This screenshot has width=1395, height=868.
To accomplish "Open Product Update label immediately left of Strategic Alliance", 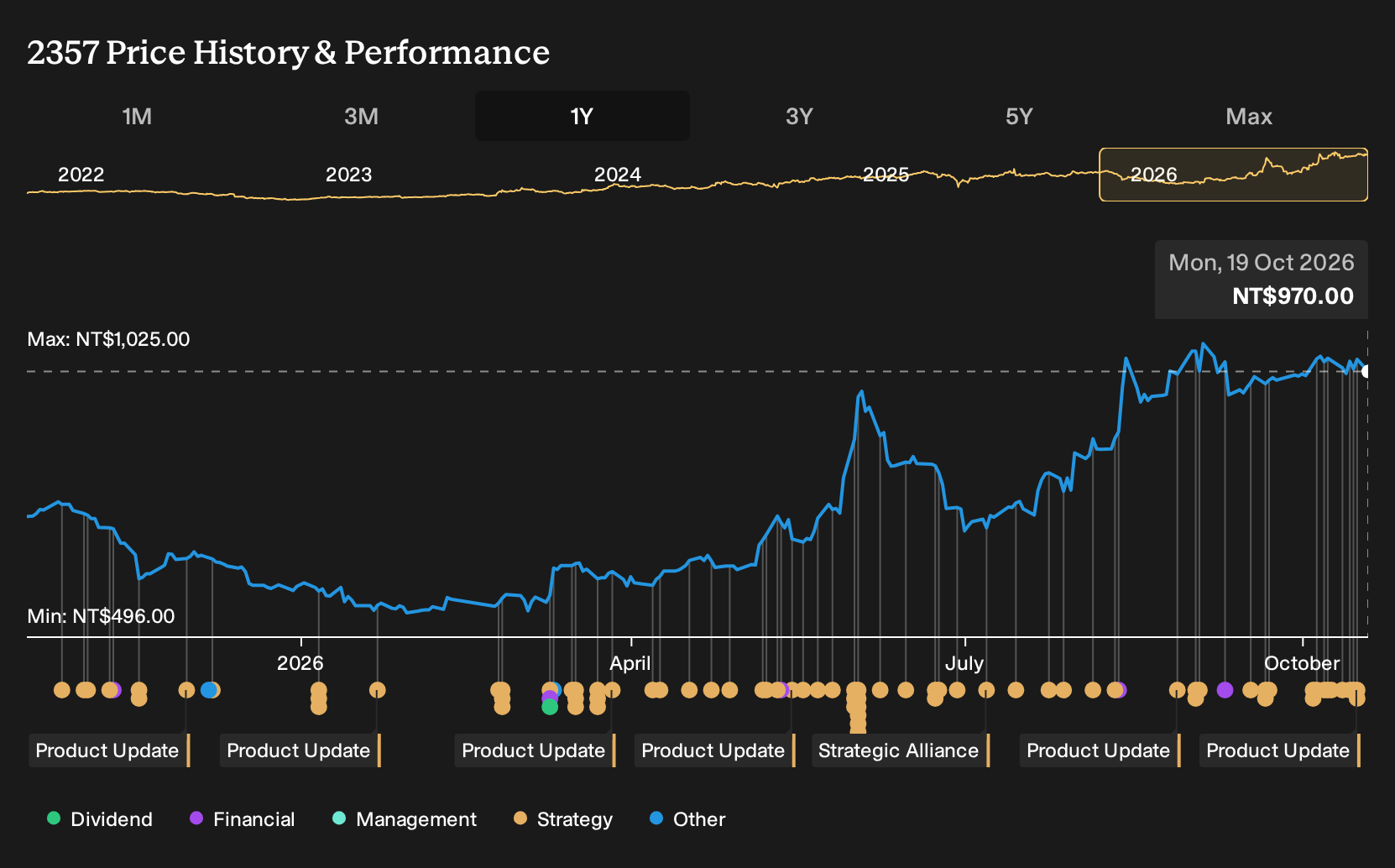I will tap(715, 750).
